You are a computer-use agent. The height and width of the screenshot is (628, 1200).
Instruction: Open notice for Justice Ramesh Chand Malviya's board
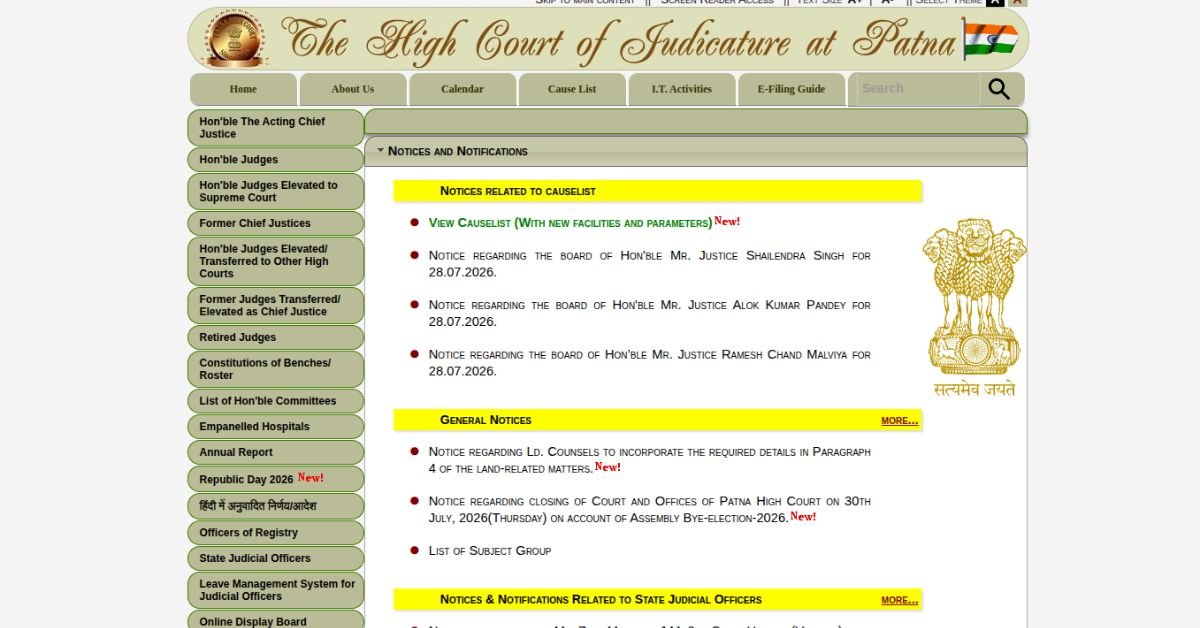point(649,362)
